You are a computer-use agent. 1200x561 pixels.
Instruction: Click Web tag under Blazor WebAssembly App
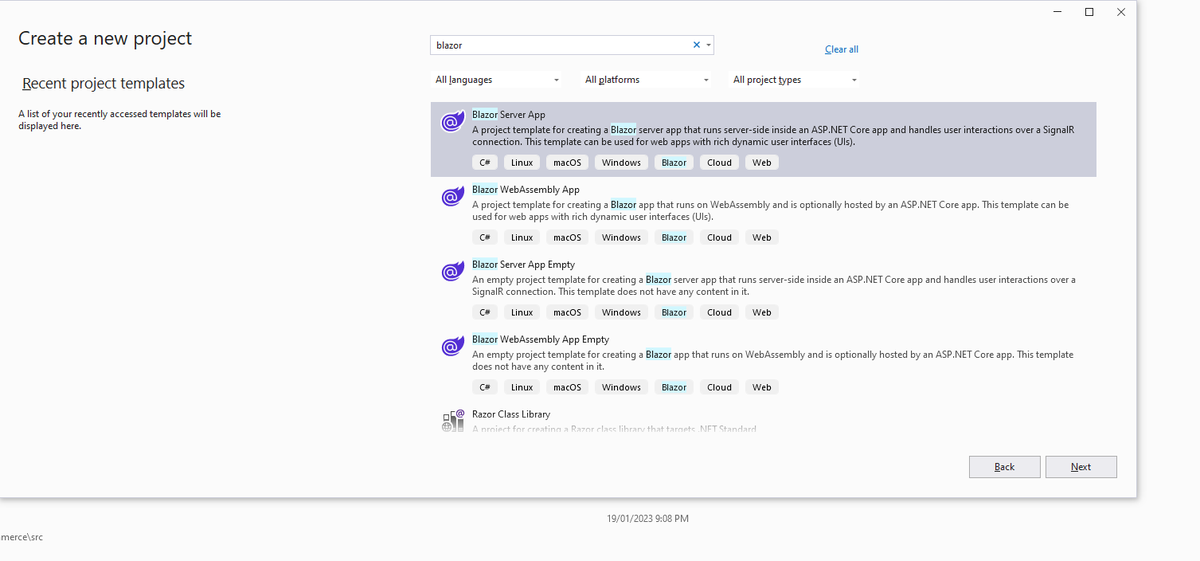[762, 237]
